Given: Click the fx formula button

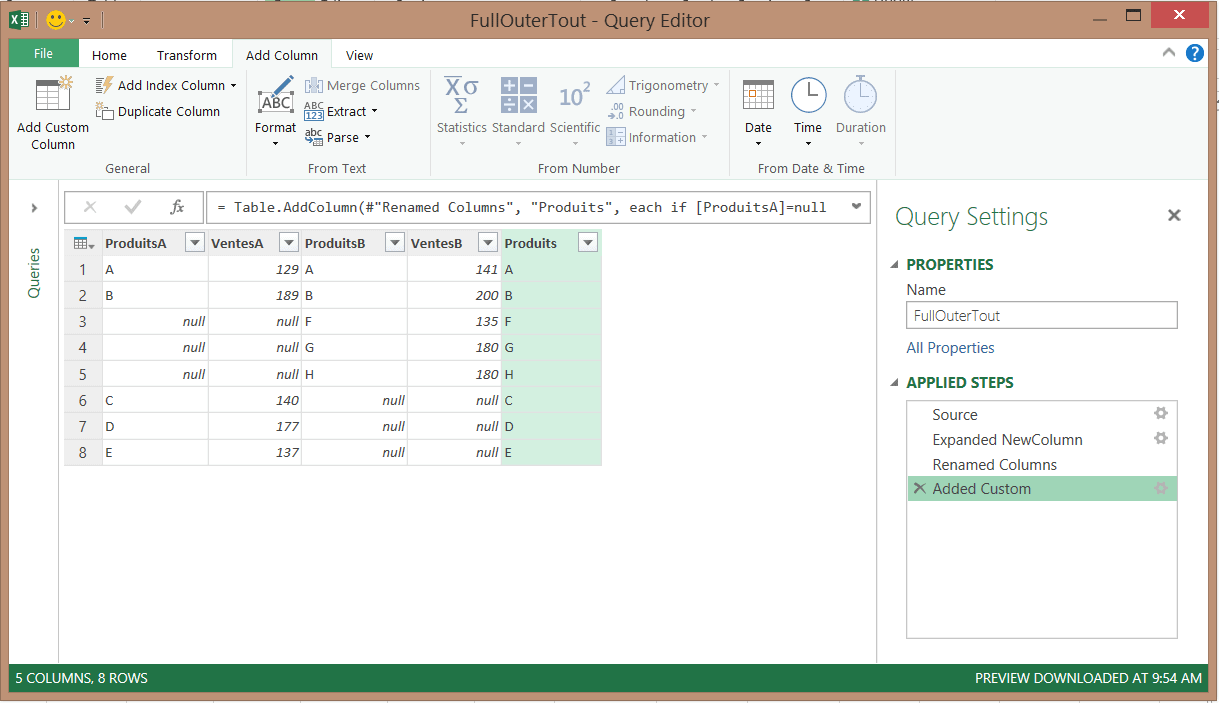Looking at the screenshot, I should pyautogui.click(x=177, y=207).
